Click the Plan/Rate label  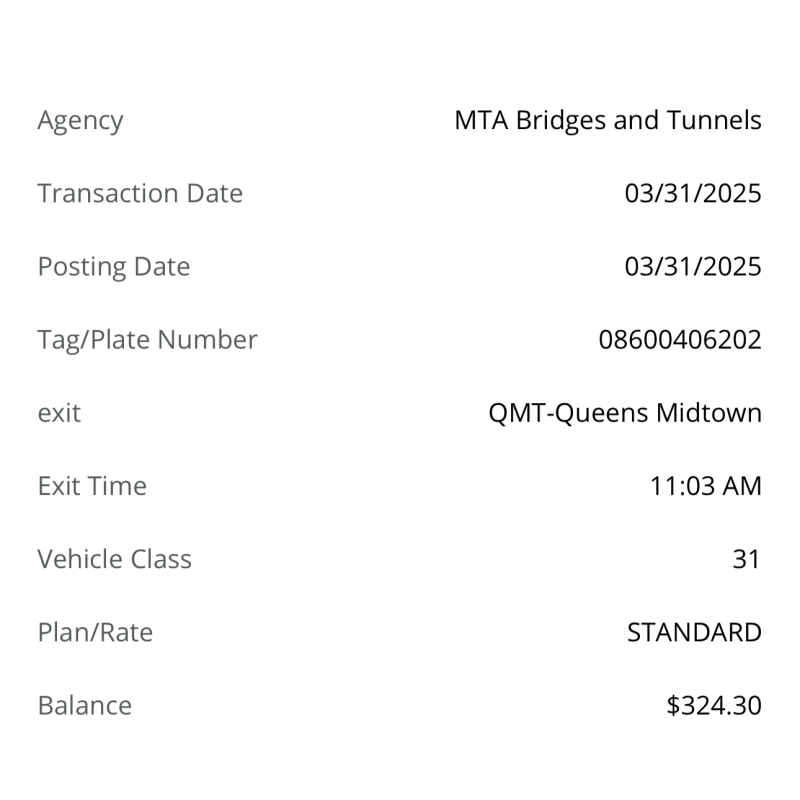coord(95,633)
